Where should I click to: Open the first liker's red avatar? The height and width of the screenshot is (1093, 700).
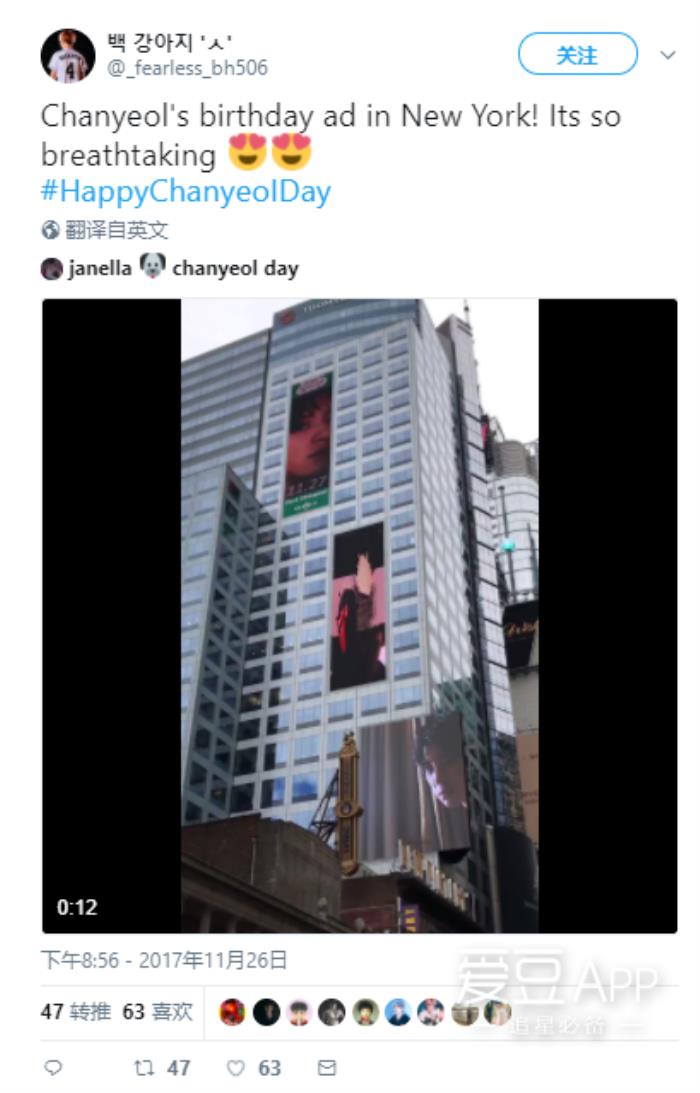(232, 1011)
